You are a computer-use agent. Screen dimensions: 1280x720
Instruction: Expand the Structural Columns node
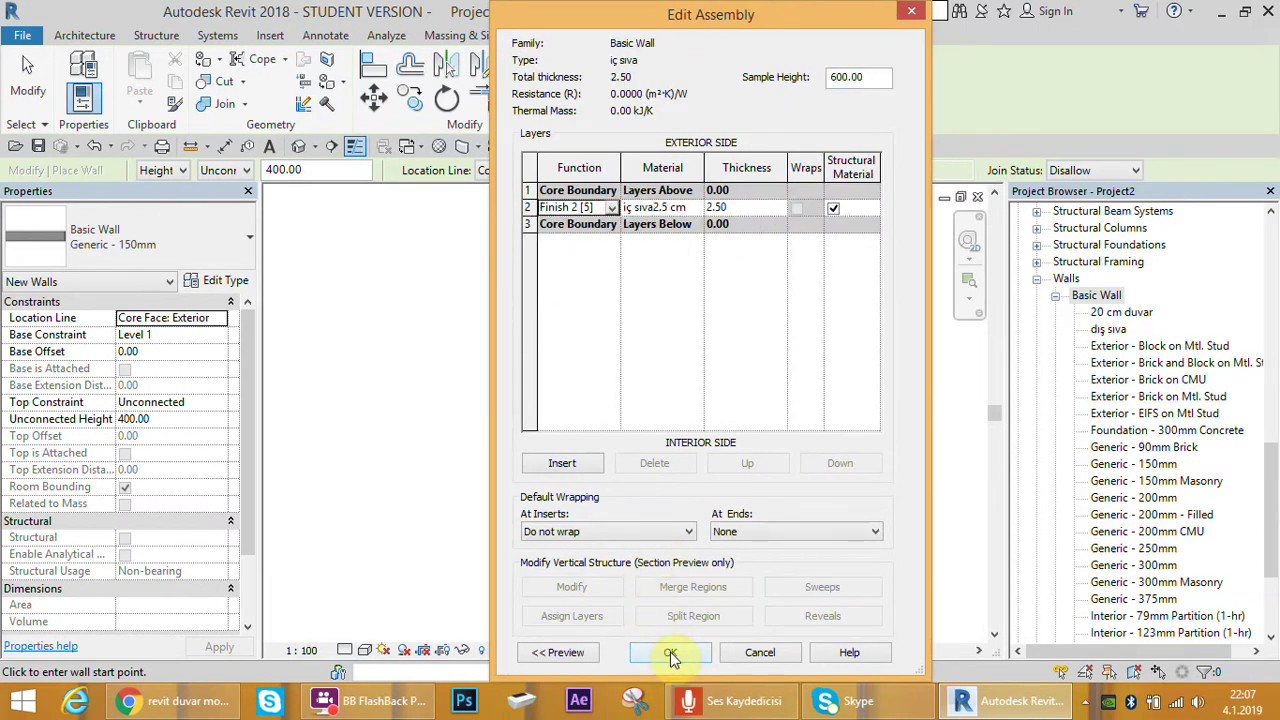click(x=1037, y=228)
